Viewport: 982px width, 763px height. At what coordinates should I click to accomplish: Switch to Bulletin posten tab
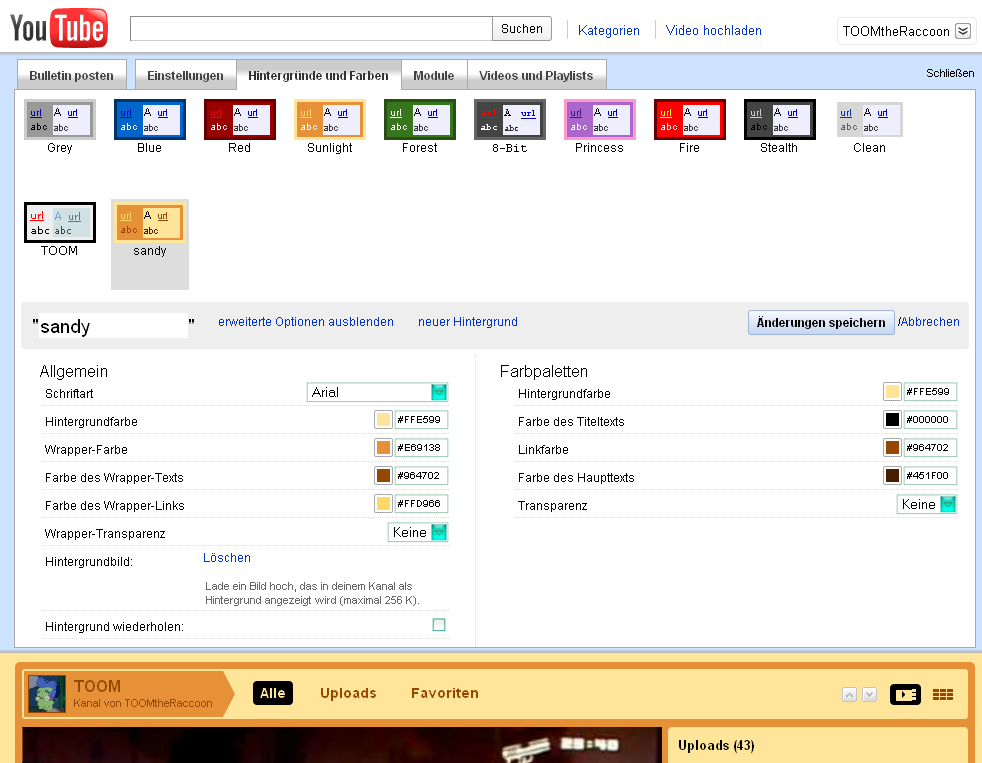[x=71, y=75]
